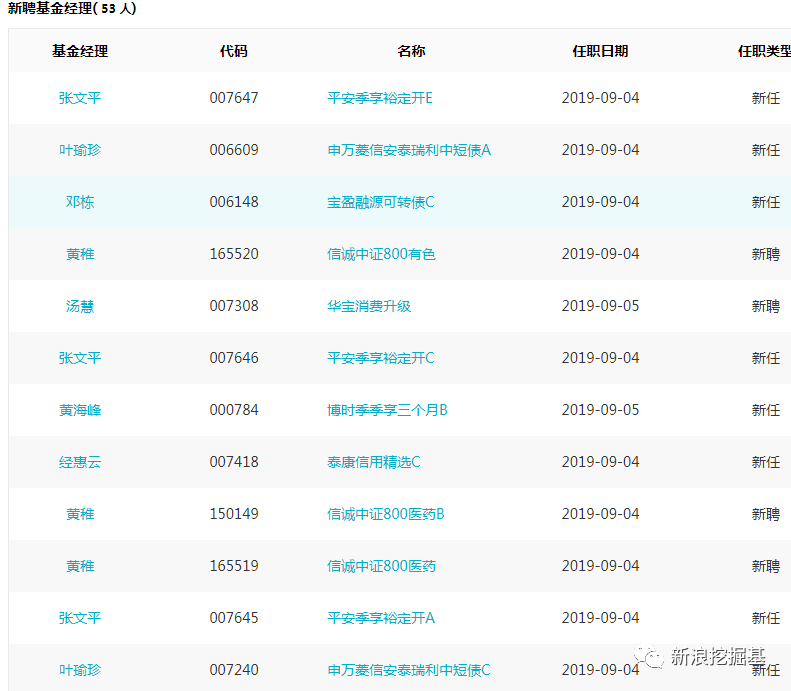Screen dimensions: 791x691
Task: Select fund code 006609
Action: 234,150
